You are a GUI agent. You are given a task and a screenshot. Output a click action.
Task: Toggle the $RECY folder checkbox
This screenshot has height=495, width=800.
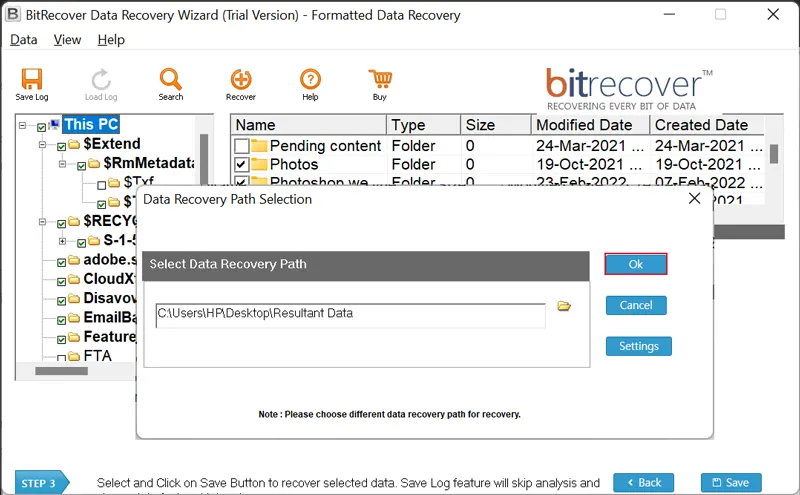coord(61,224)
